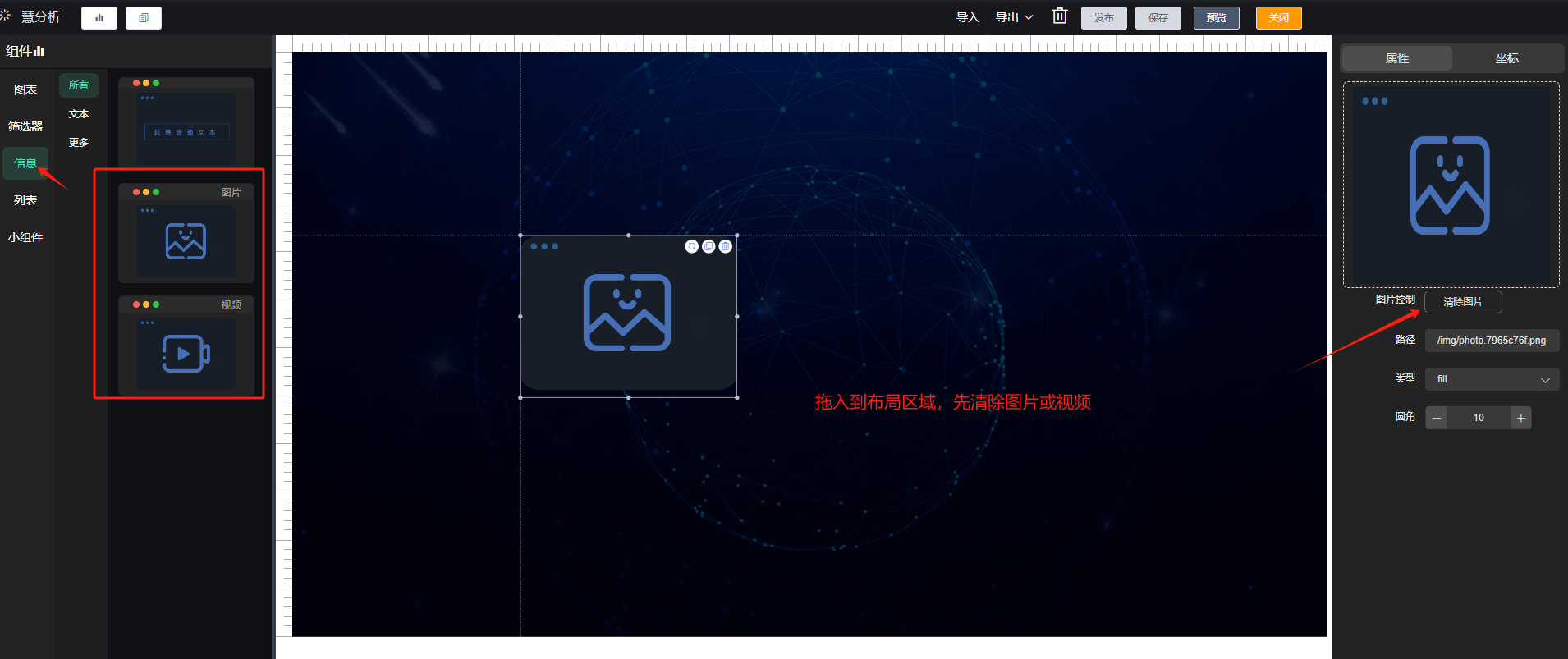Click the 清除图片 clear image button
The width and height of the screenshot is (1568, 659).
pyautogui.click(x=1463, y=302)
